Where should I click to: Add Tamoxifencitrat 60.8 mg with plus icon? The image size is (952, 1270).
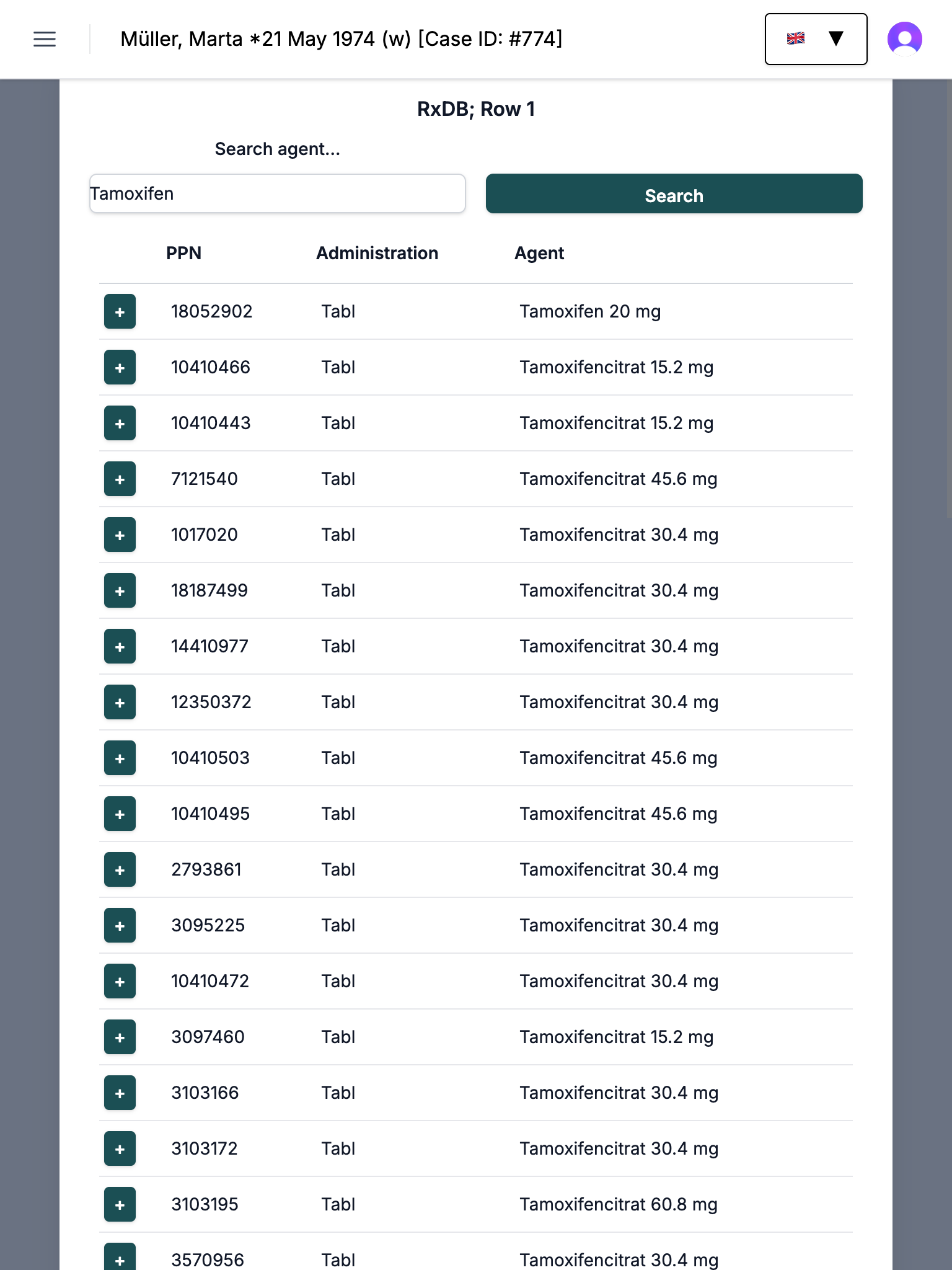coord(120,1204)
